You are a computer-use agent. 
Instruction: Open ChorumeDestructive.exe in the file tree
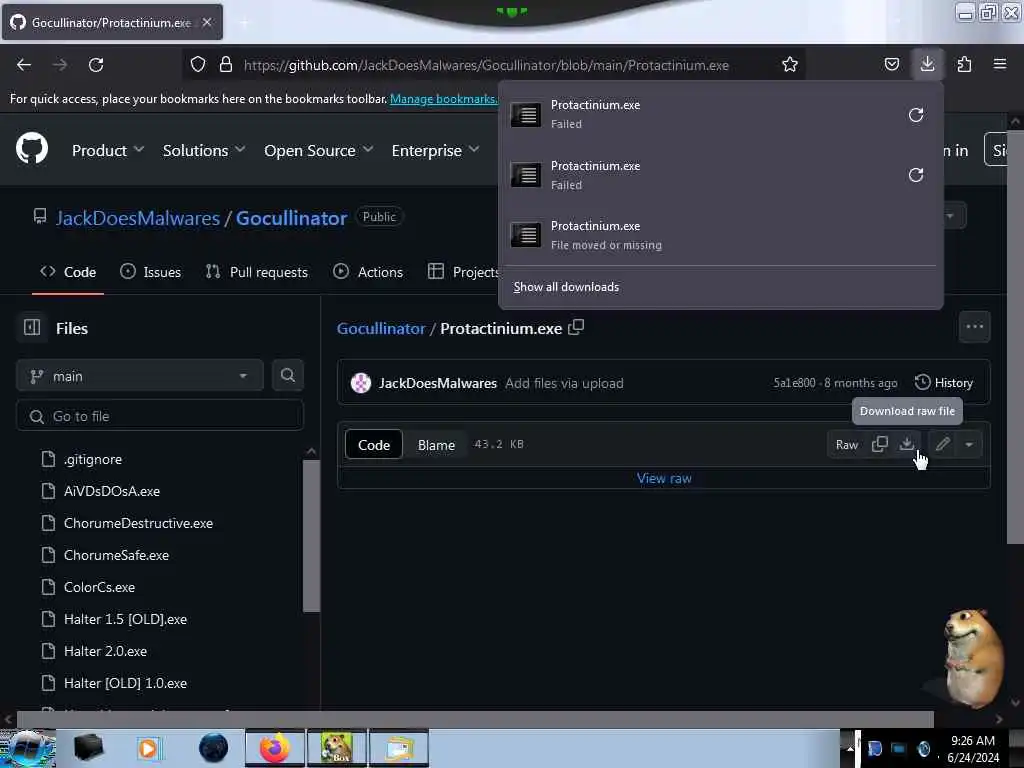pos(138,523)
